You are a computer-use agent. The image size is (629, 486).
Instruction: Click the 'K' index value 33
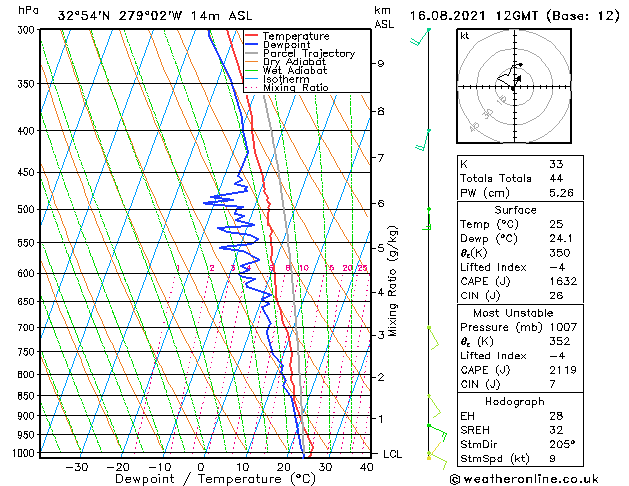[556, 164]
